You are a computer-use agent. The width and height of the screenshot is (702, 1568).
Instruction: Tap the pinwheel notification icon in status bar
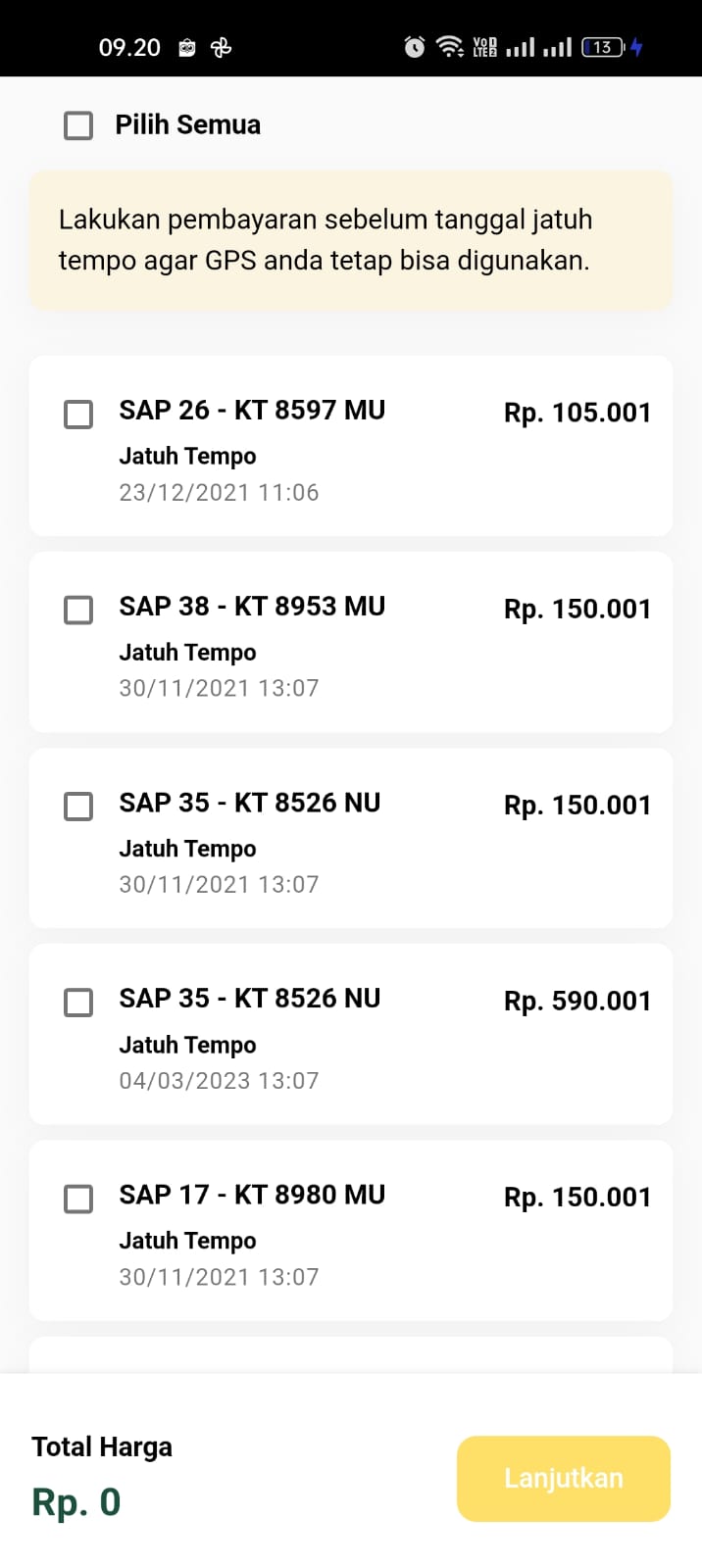(222, 47)
